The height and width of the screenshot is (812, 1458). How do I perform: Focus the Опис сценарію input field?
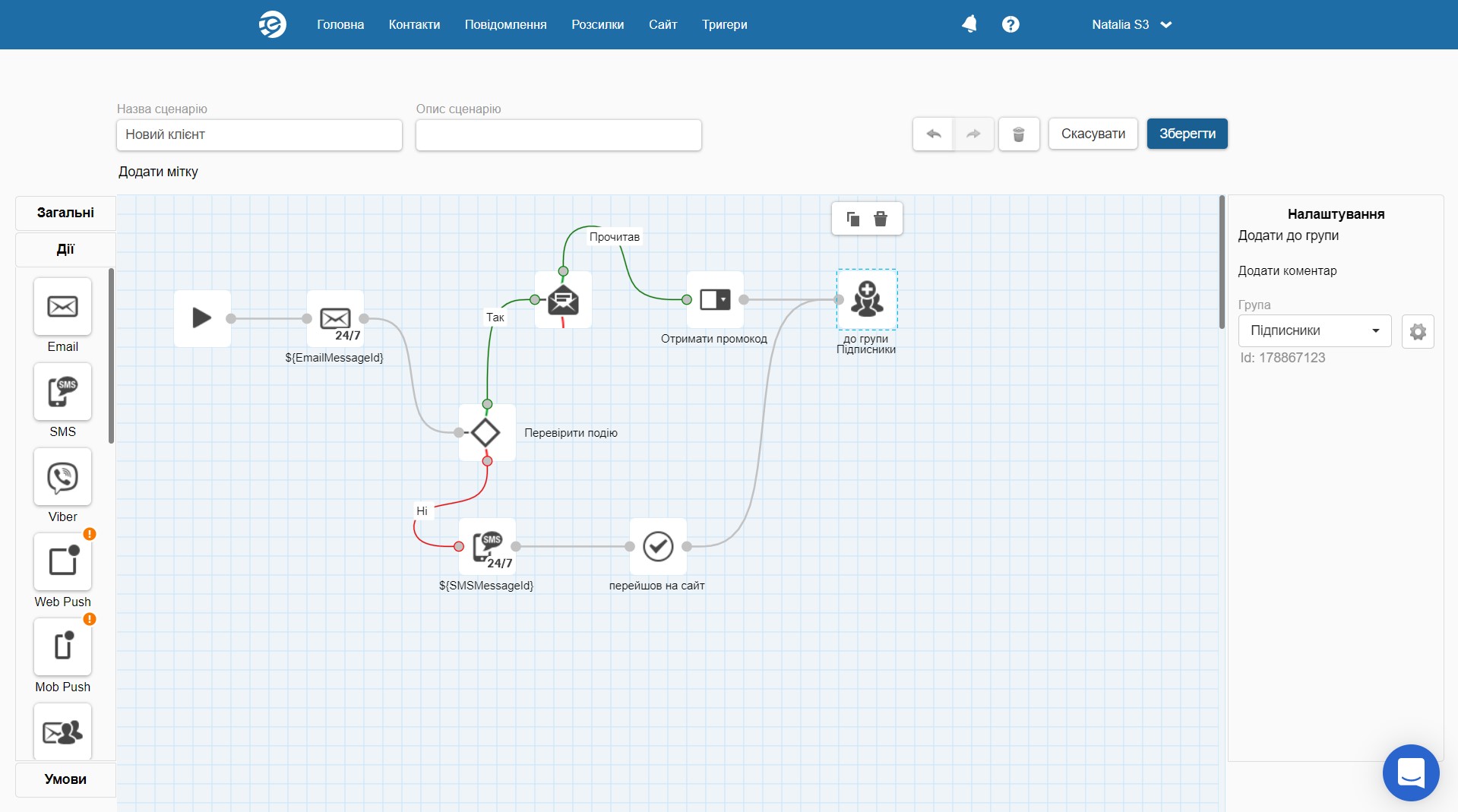[558, 135]
